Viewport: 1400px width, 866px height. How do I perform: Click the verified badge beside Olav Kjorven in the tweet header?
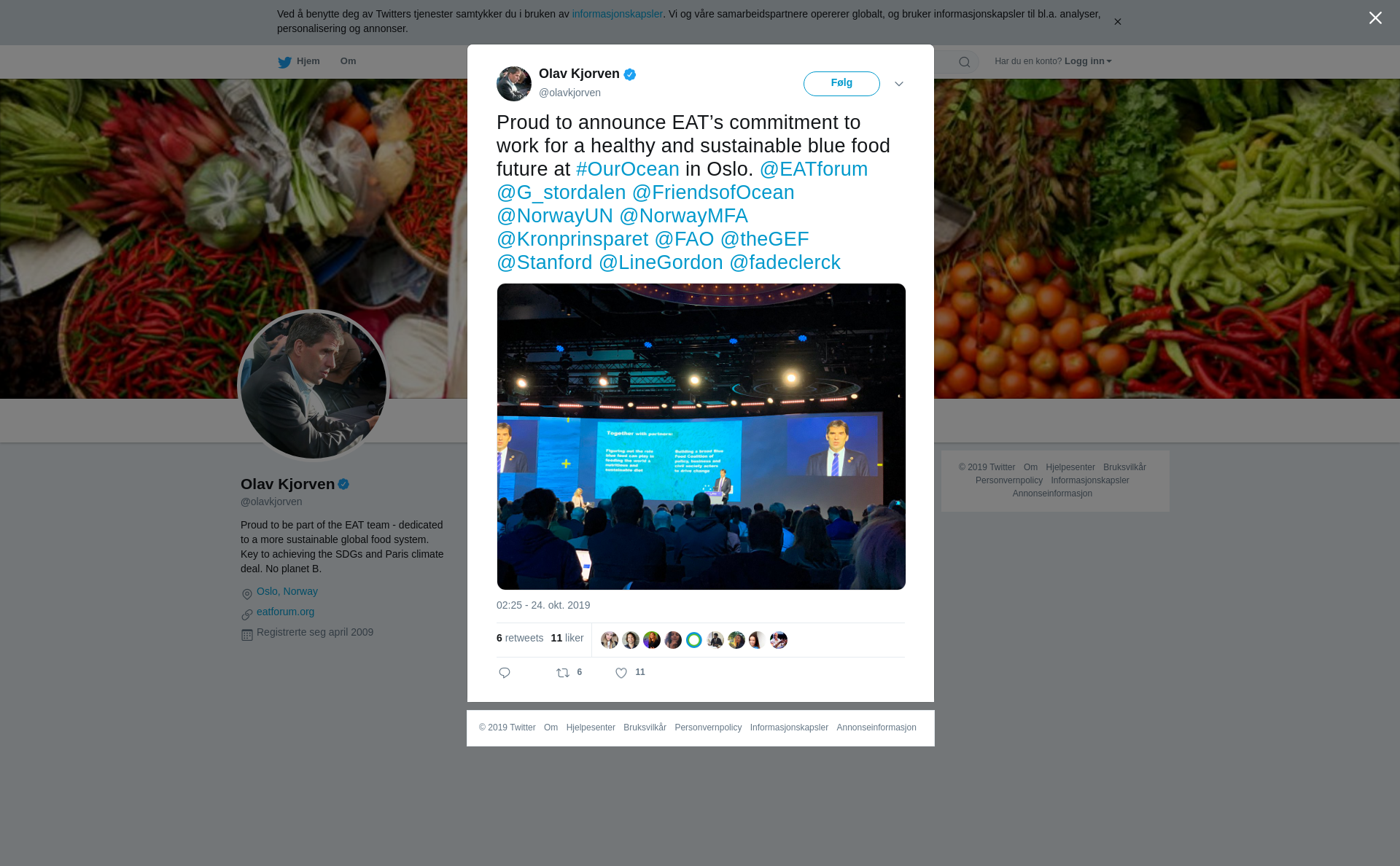630,74
